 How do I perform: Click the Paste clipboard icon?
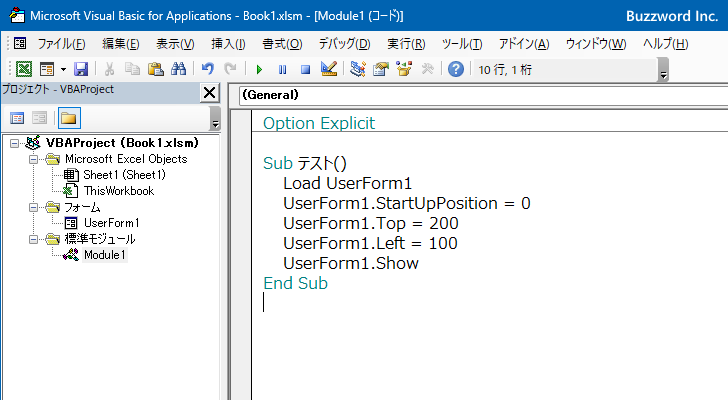[156, 69]
